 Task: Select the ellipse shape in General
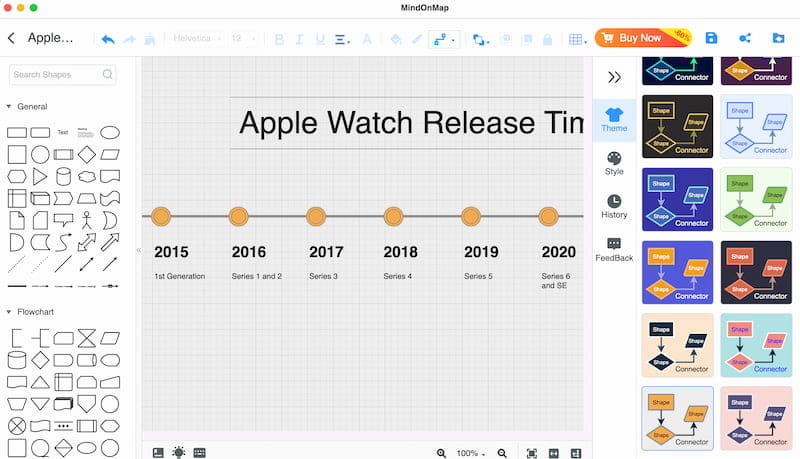110,133
